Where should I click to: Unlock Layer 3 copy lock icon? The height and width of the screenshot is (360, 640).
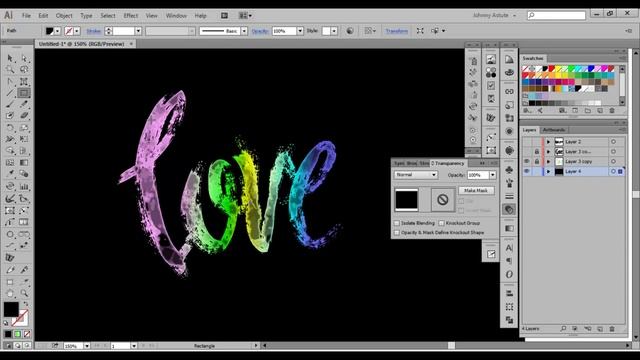pyautogui.click(x=537, y=162)
